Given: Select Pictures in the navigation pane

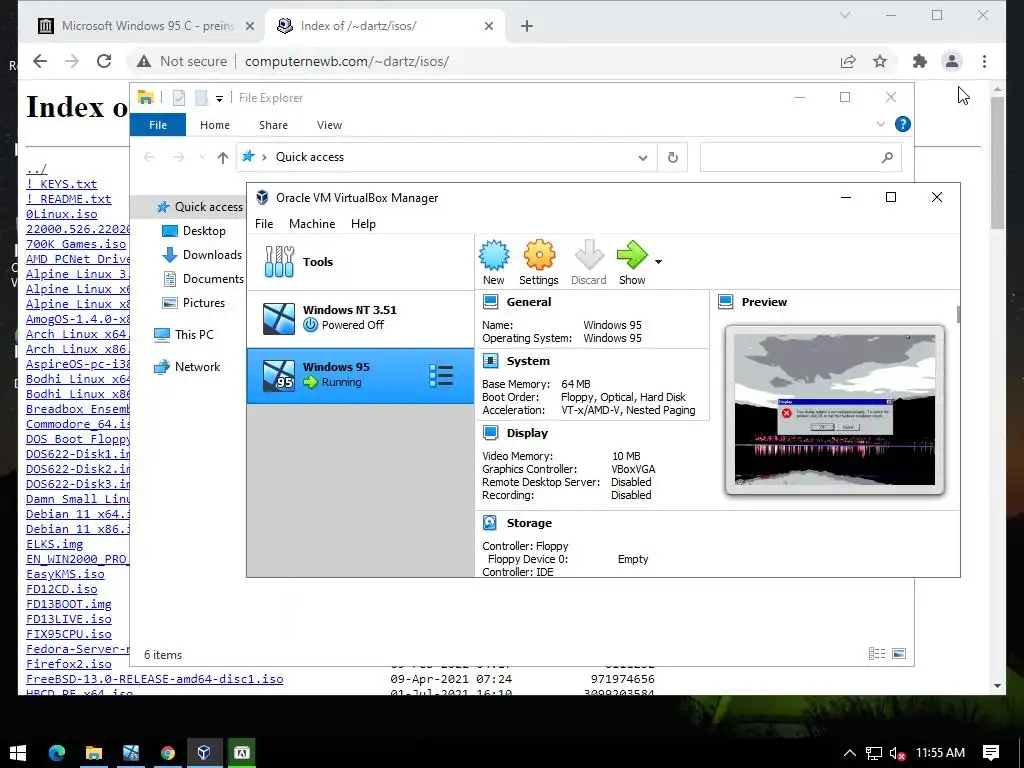Looking at the screenshot, I should coord(193,303).
